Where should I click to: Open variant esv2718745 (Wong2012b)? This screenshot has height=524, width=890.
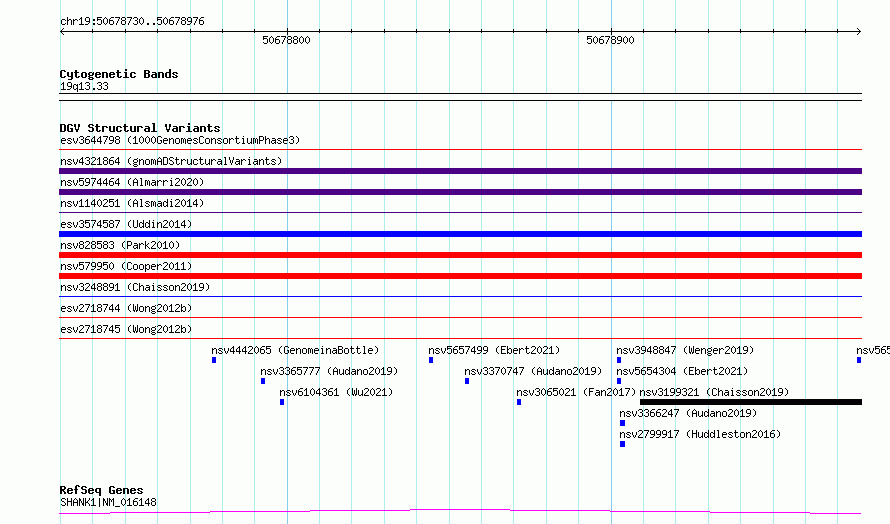click(126, 329)
